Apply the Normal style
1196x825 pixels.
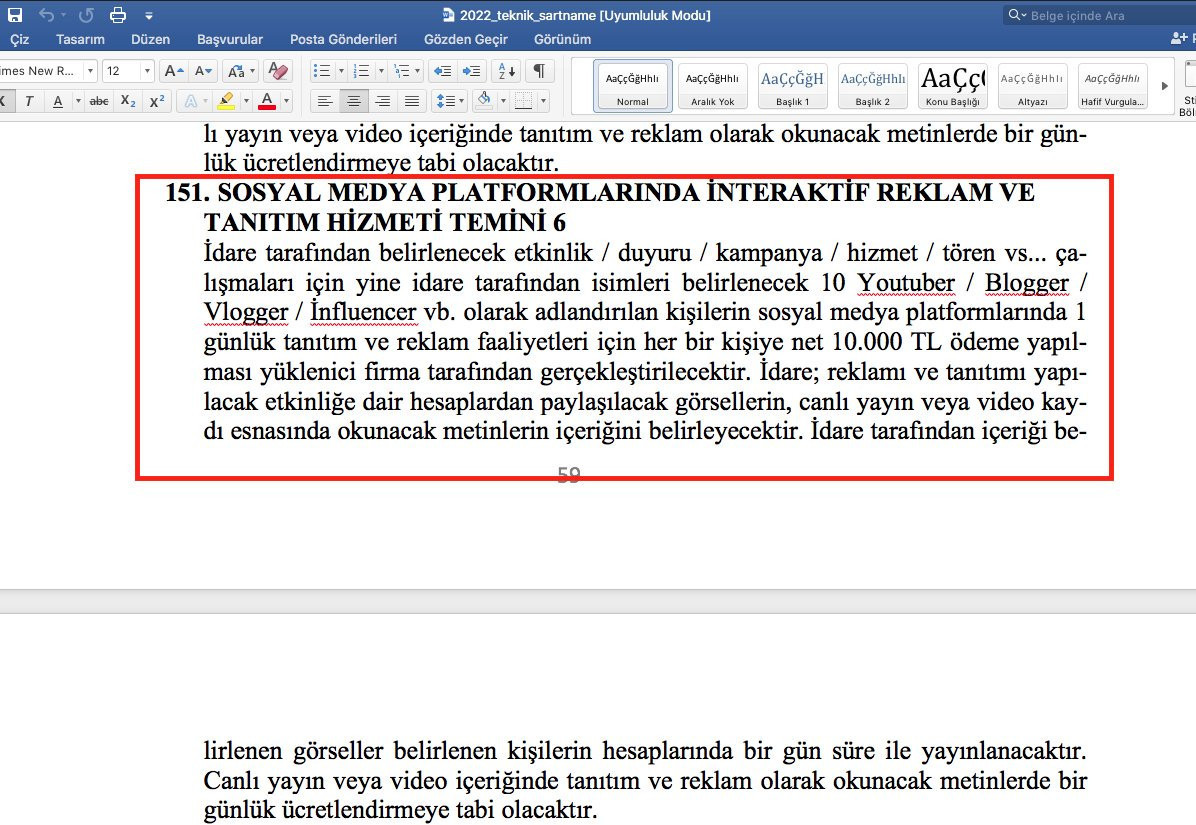tap(633, 86)
